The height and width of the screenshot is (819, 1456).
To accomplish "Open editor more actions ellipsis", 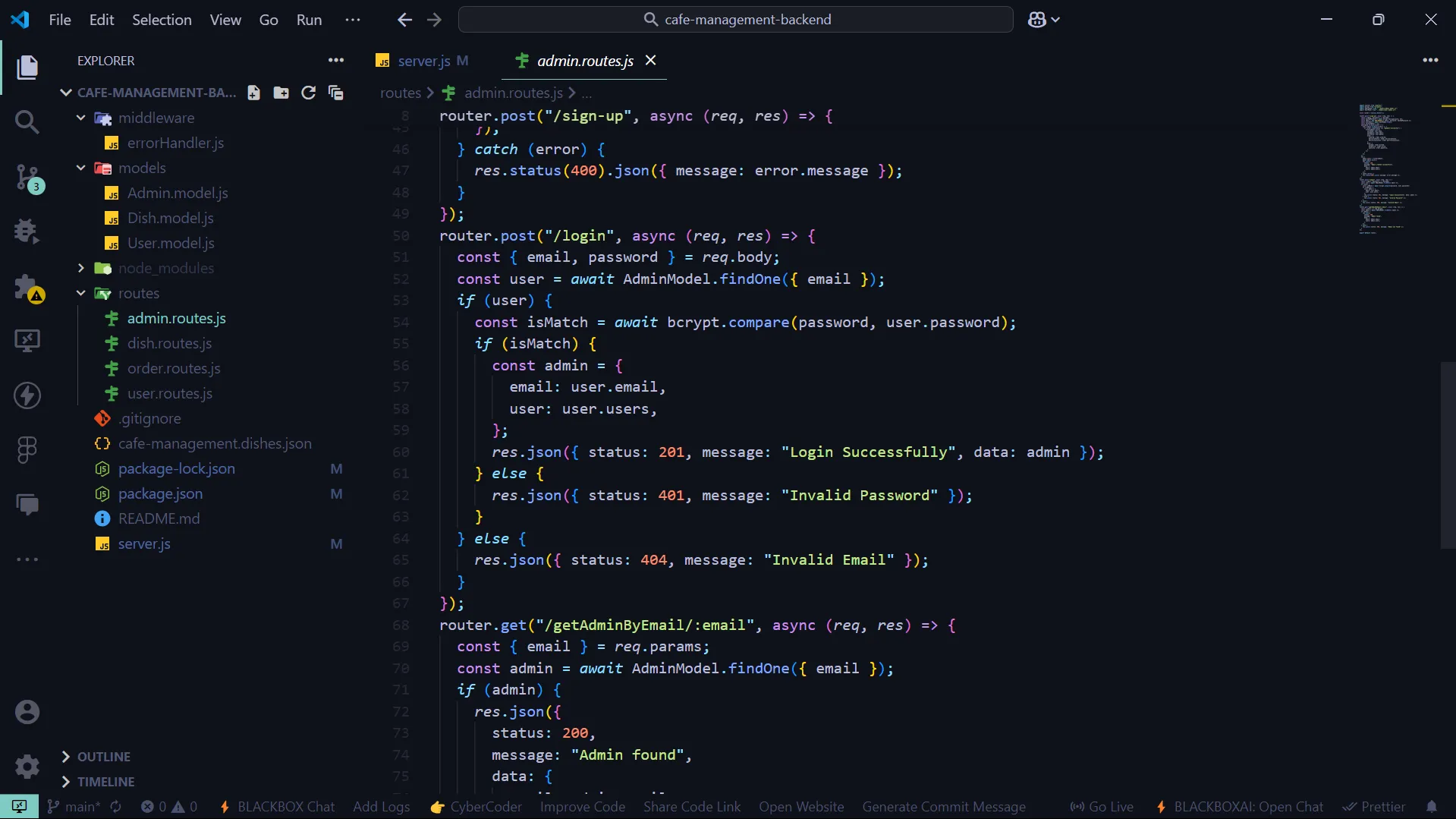I will pyautogui.click(x=1430, y=60).
